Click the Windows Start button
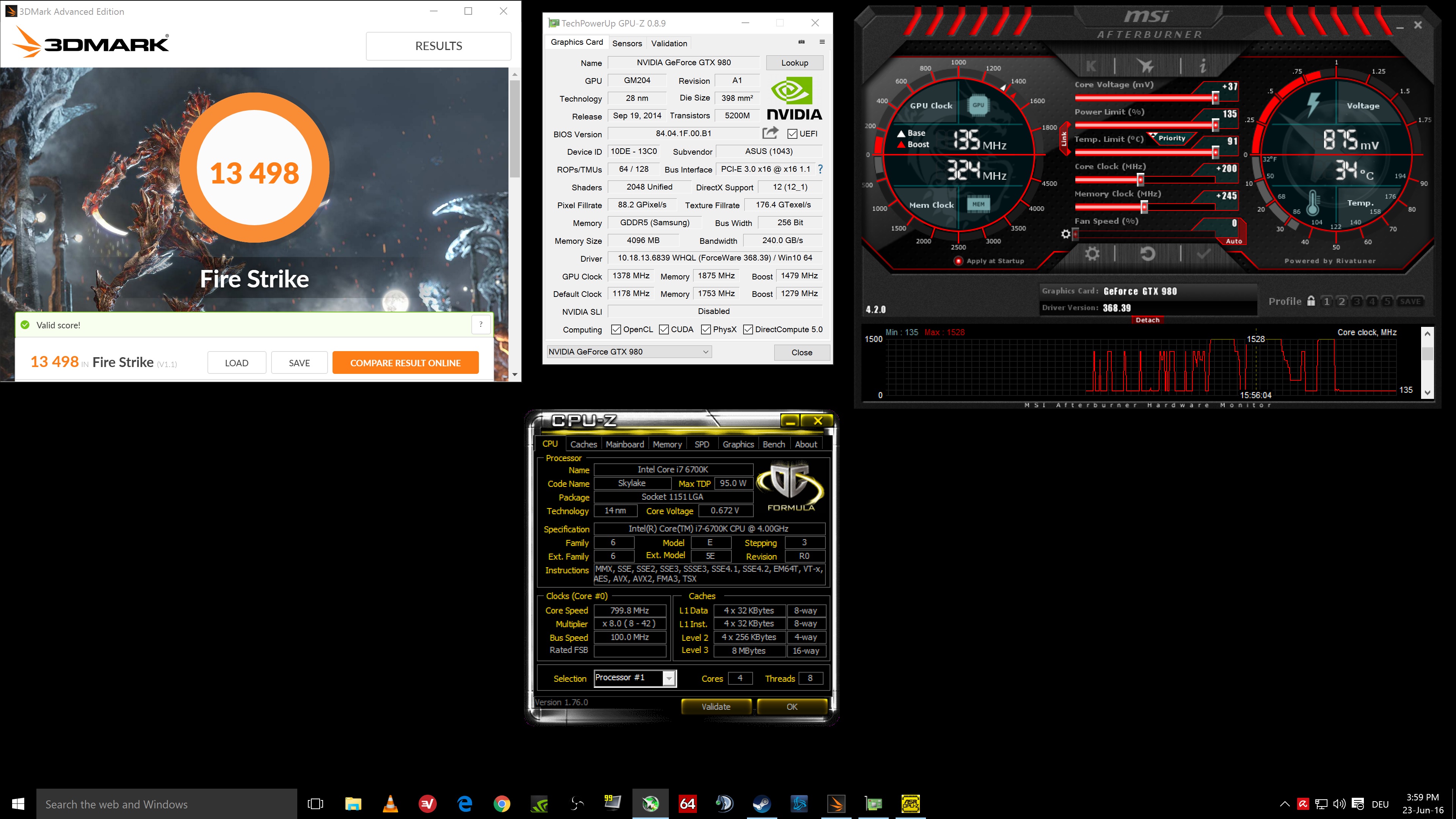 (18, 804)
